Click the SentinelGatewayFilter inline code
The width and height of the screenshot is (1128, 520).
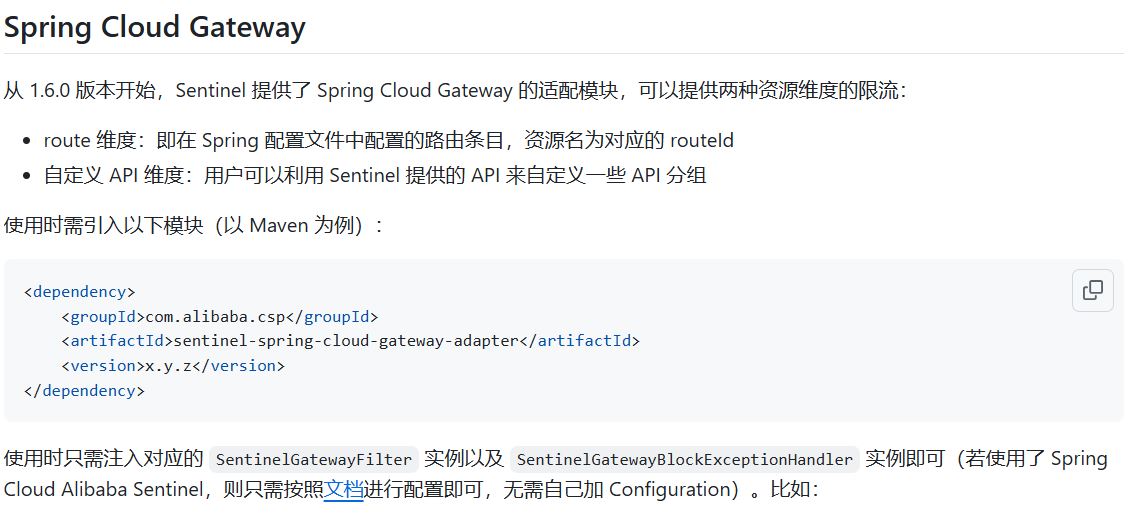314,460
